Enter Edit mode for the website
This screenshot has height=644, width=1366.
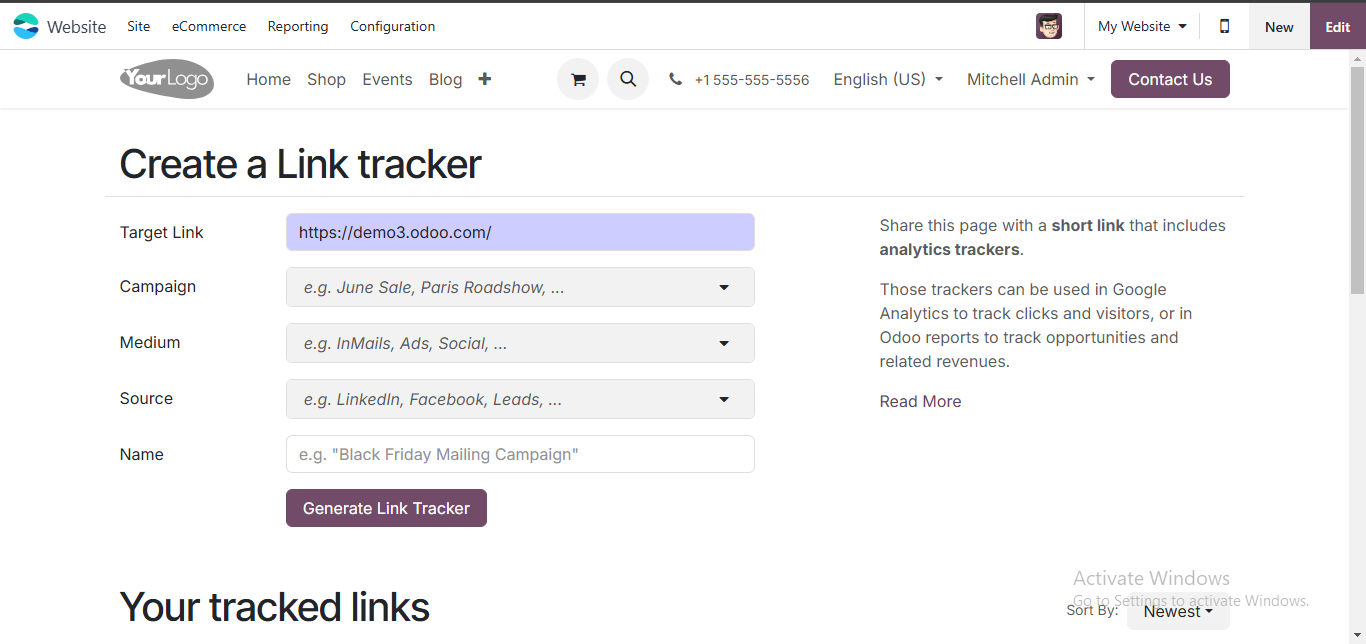(1337, 26)
